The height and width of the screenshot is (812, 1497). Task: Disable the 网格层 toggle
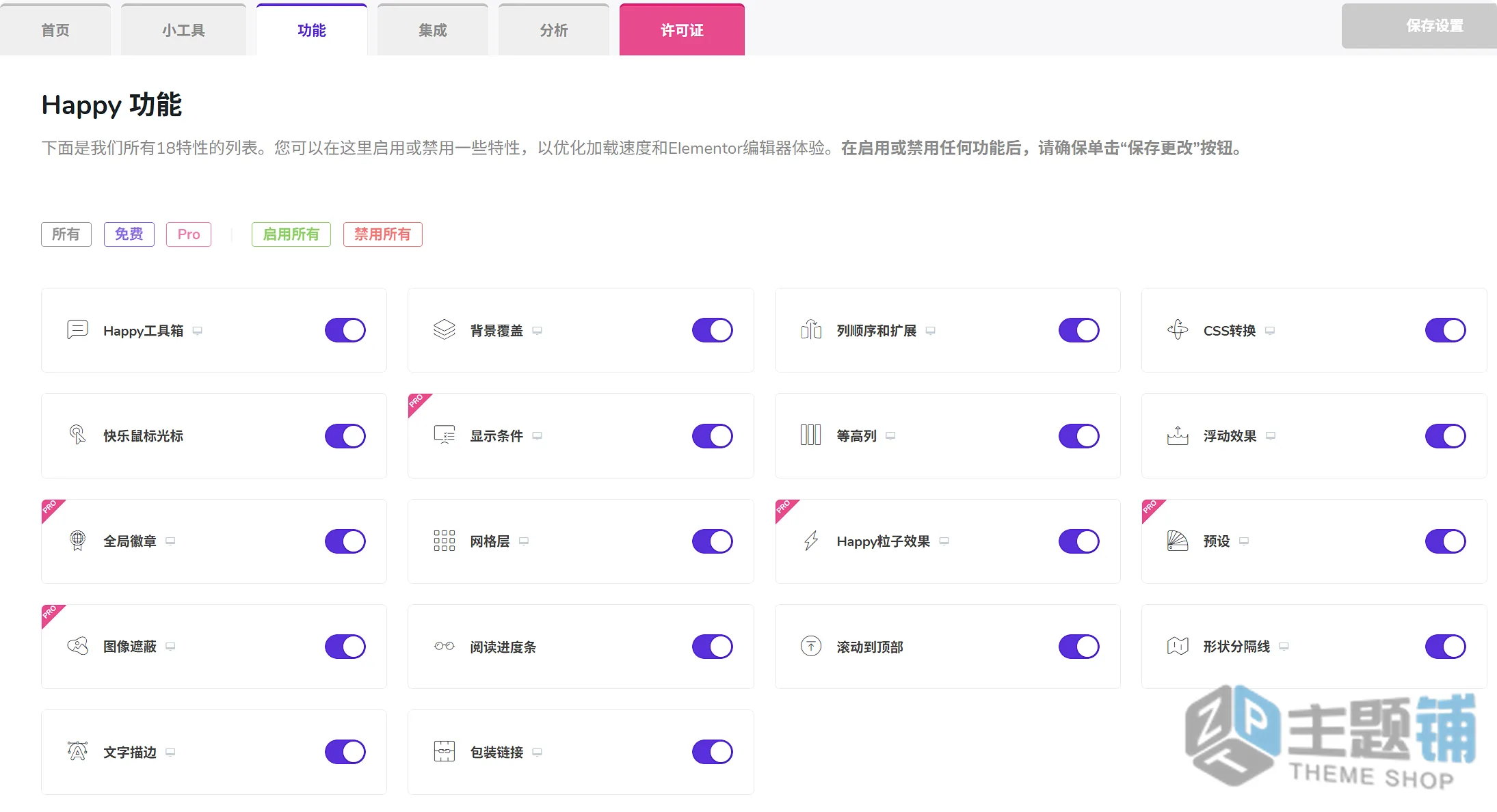(x=712, y=541)
